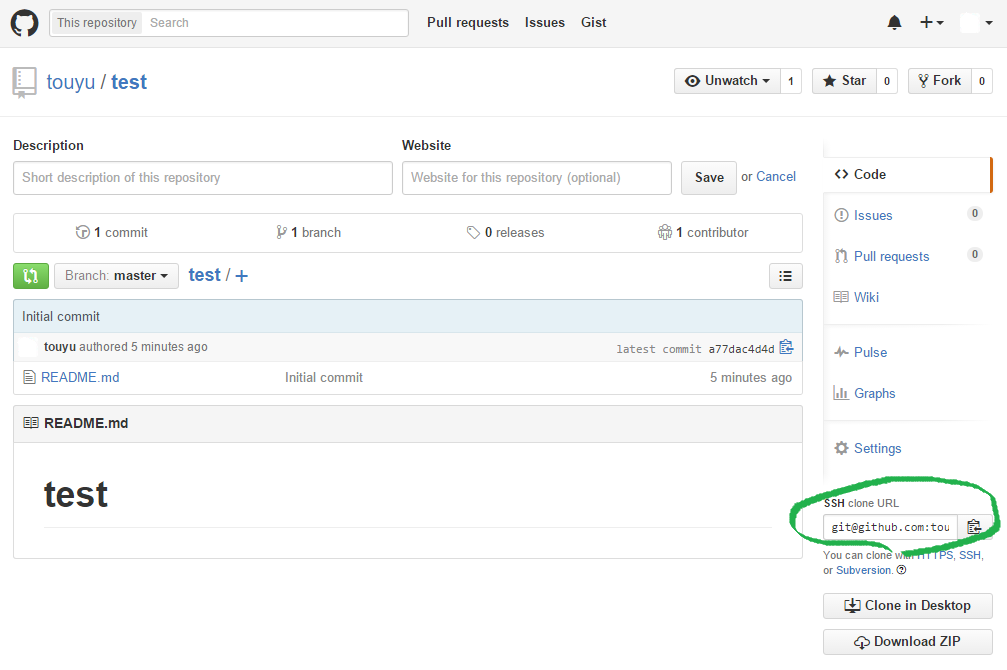
Task: View the 1 commit history
Action: [x=112, y=233]
